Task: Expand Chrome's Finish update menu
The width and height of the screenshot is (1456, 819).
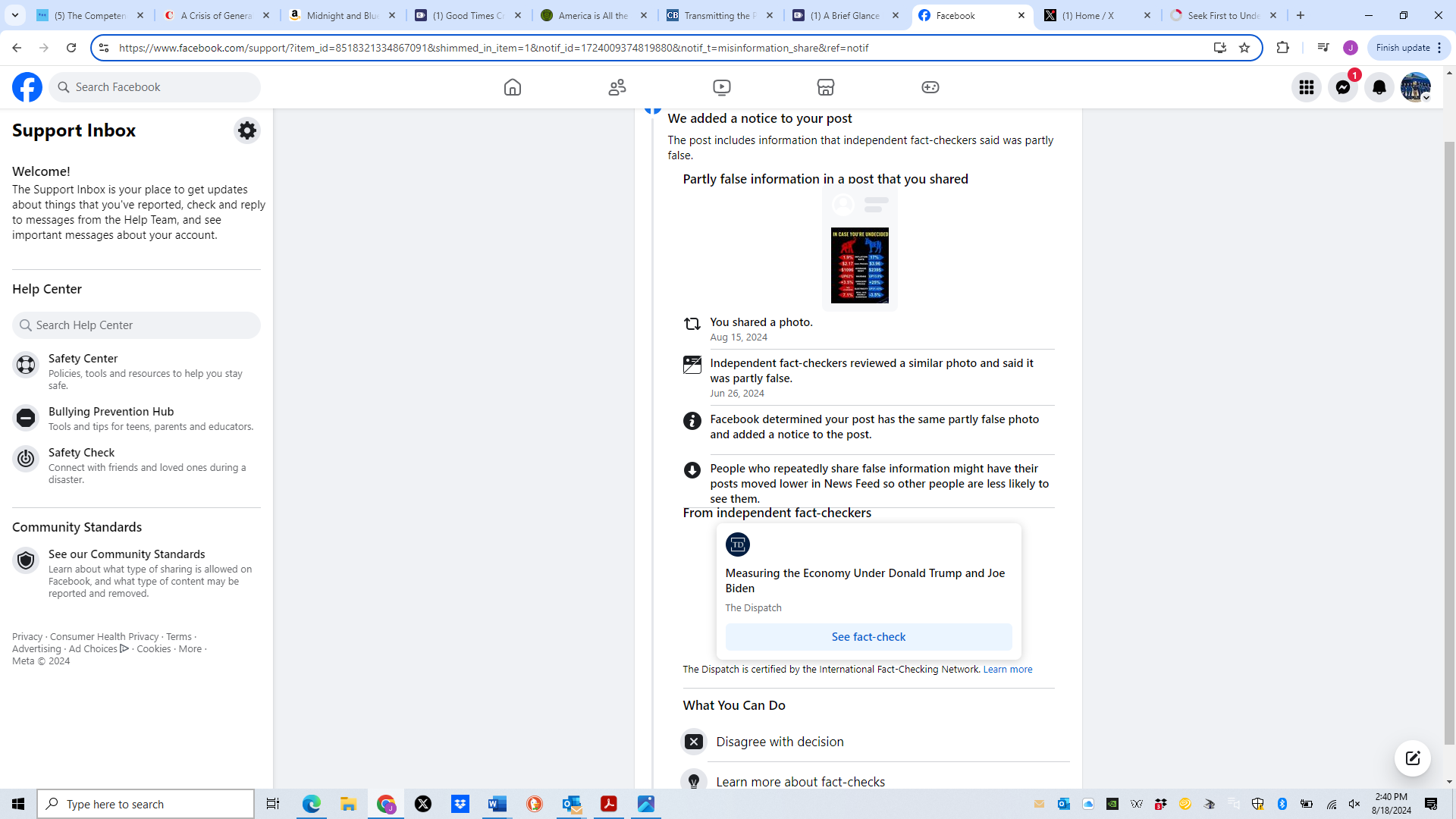Action: 1408,48
